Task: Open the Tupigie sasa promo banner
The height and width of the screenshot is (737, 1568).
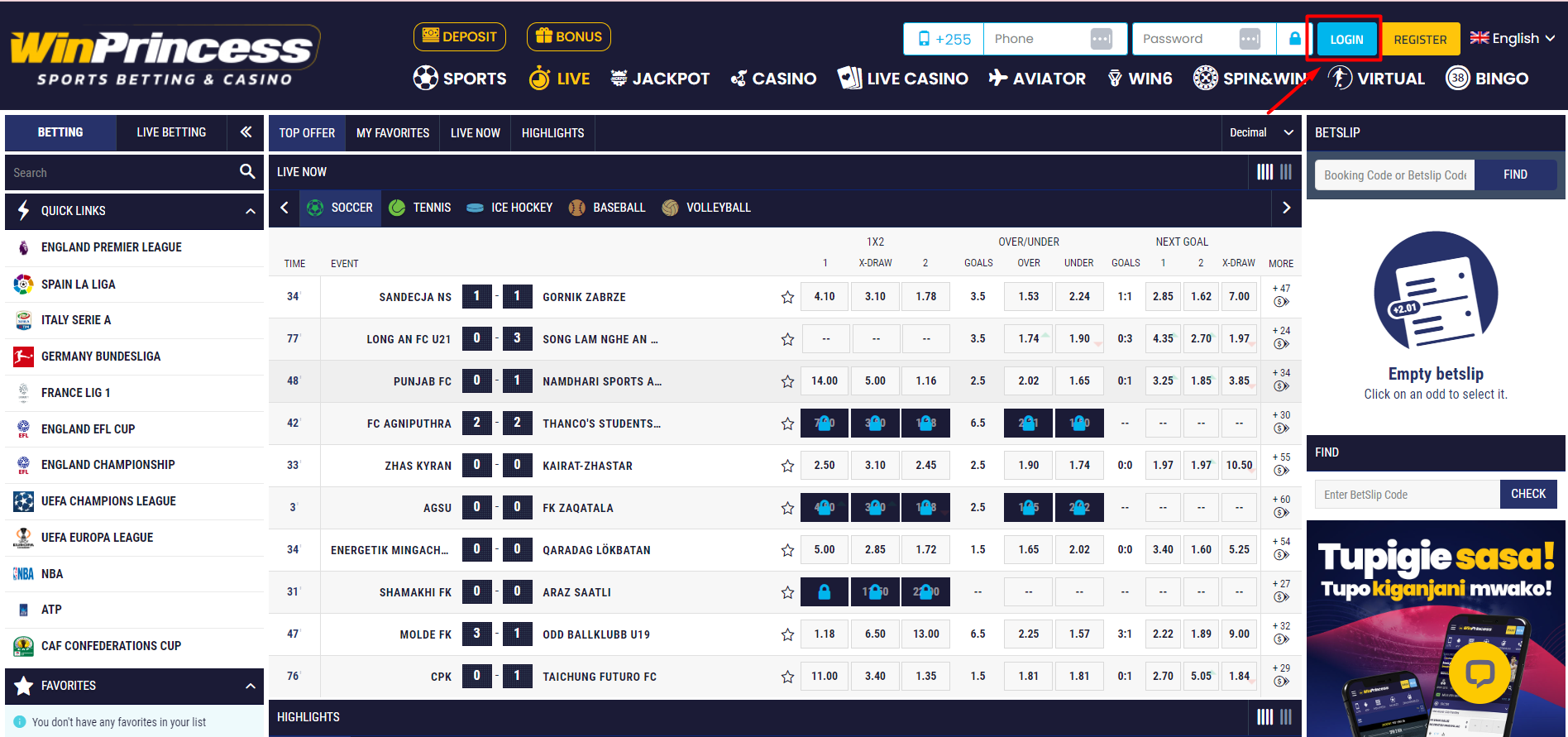Action: [1436, 629]
